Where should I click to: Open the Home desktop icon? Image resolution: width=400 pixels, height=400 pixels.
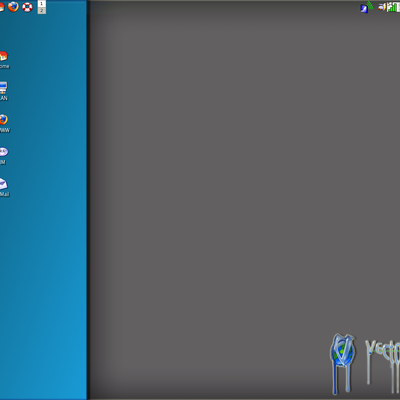coord(3,56)
